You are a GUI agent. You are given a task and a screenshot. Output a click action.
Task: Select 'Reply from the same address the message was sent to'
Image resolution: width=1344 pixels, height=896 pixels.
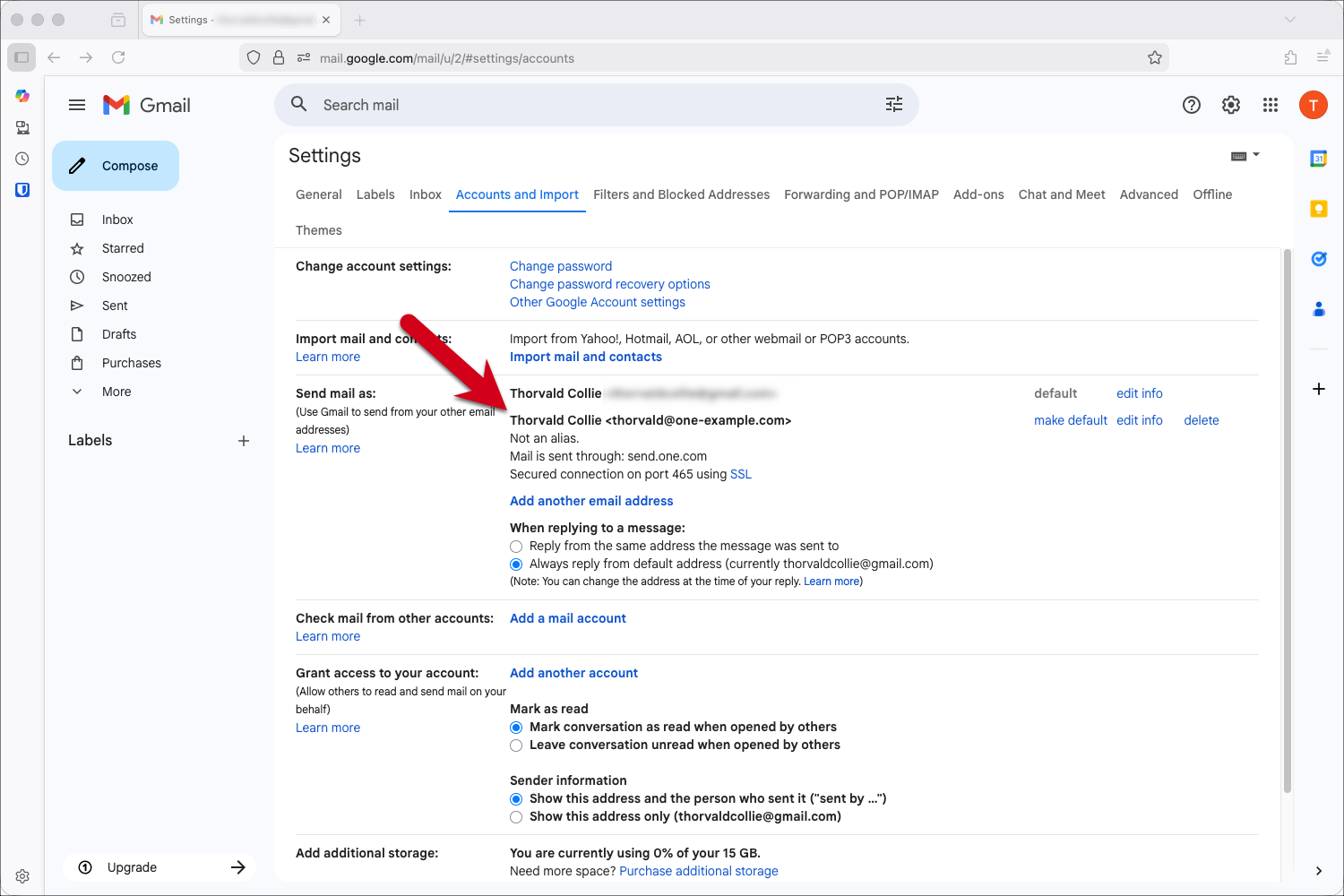click(515, 546)
